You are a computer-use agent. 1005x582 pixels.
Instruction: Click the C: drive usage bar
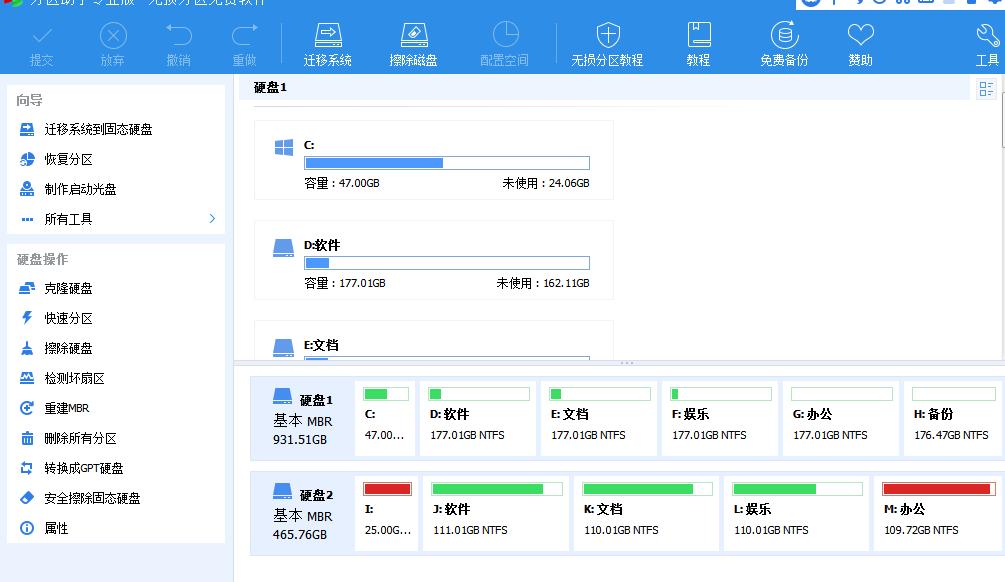(x=446, y=162)
